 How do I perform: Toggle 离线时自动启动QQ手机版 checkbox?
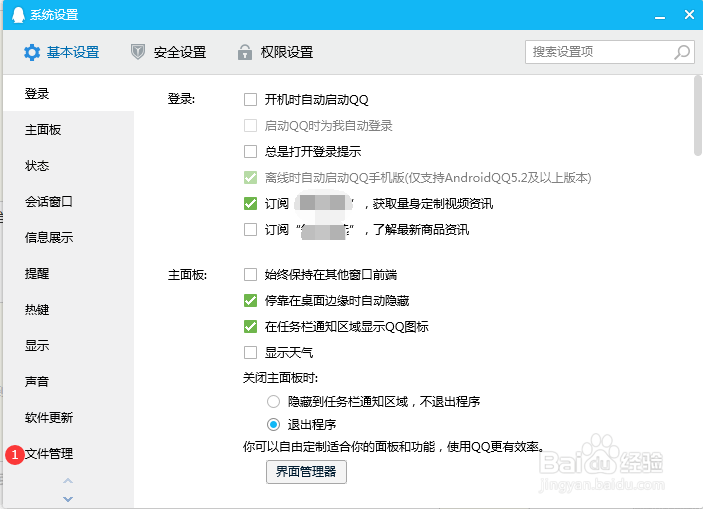click(x=250, y=178)
